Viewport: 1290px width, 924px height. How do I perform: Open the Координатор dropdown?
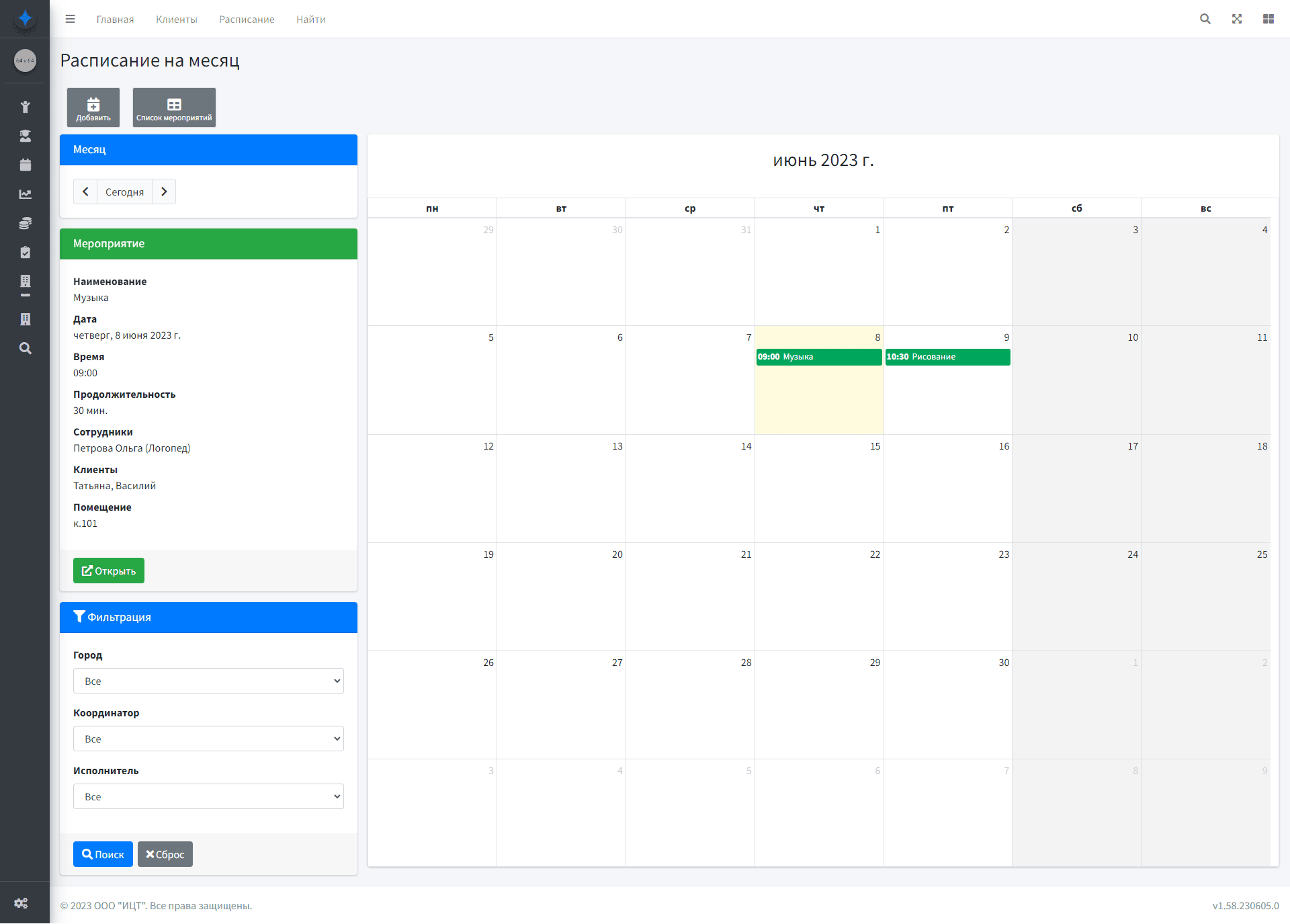click(x=208, y=739)
